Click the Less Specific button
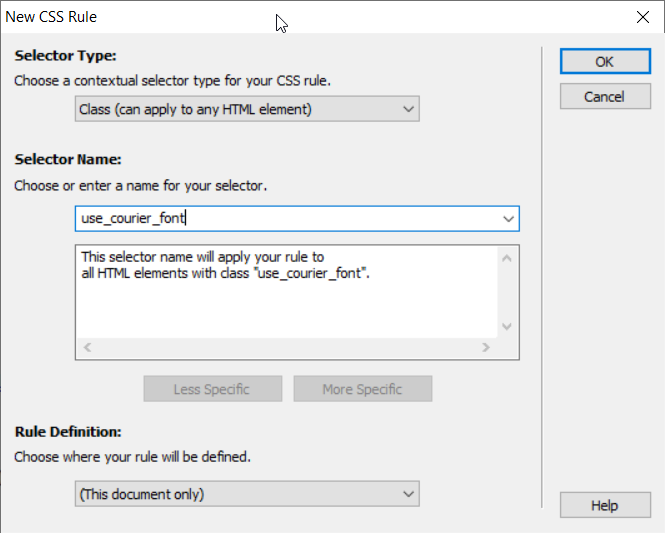 [212, 389]
